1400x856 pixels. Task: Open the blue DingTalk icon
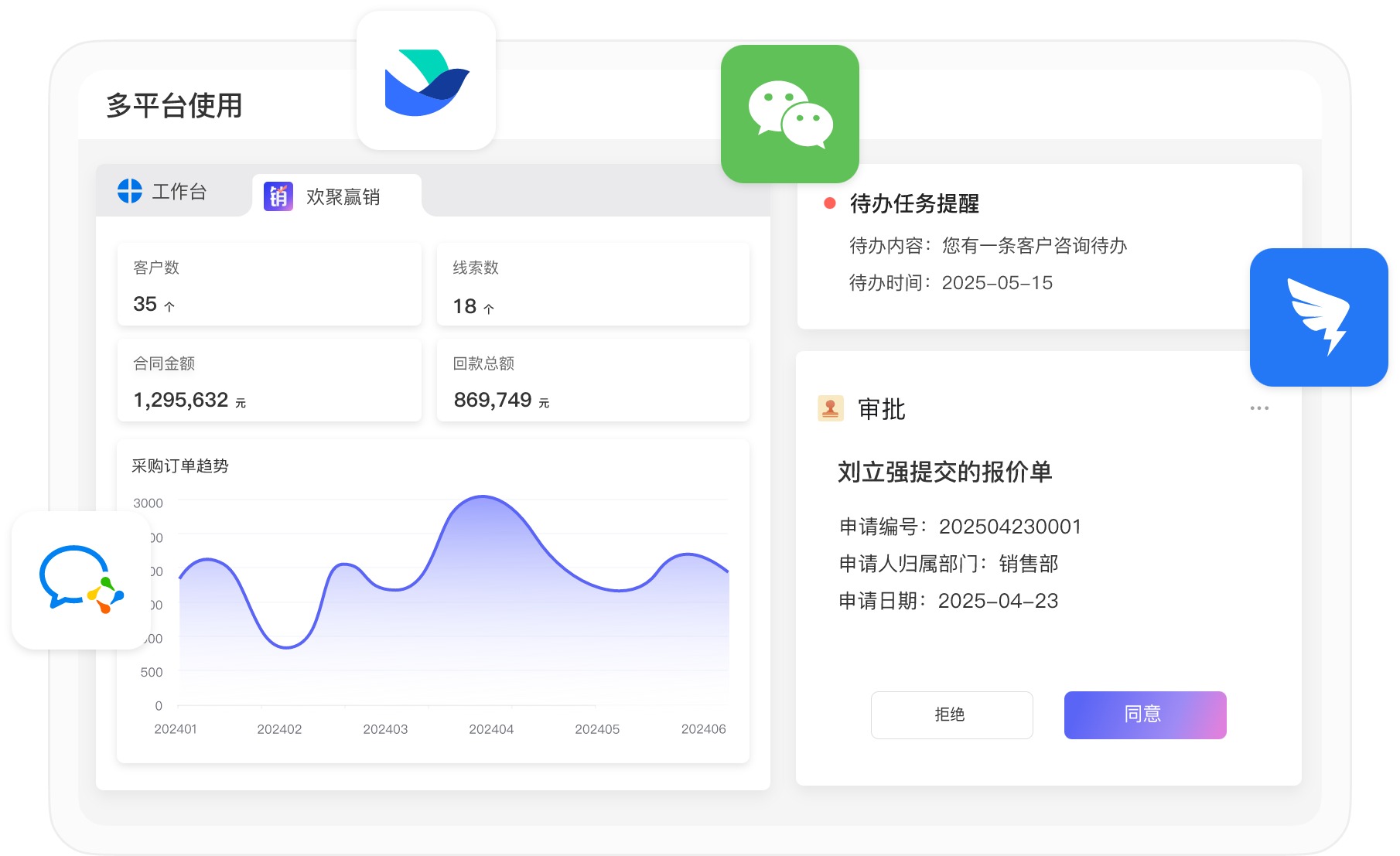[1319, 317]
